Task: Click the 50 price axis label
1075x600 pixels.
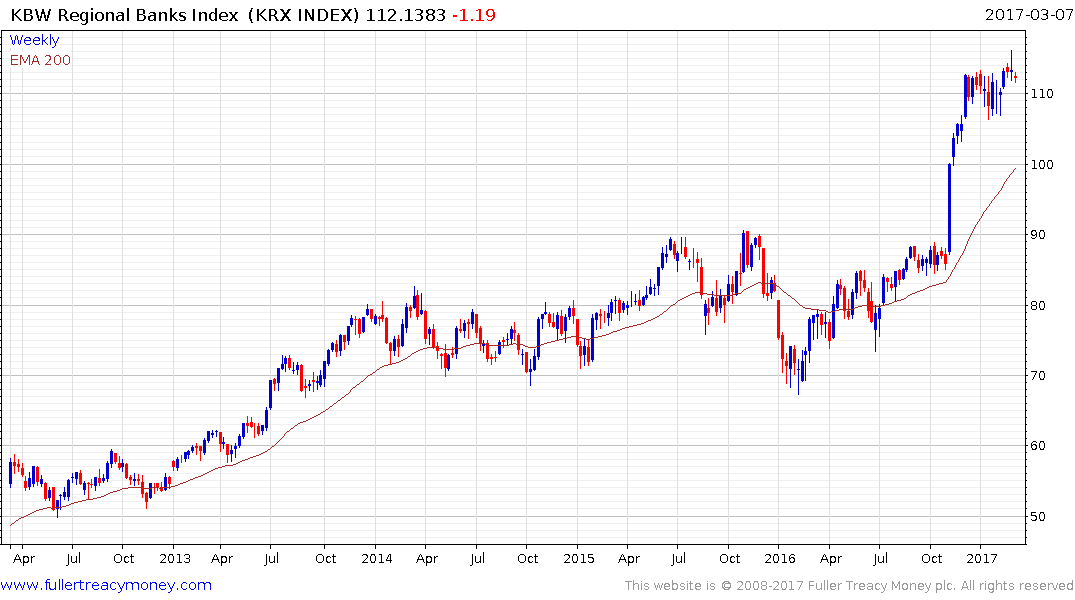Action: tap(1039, 516)
